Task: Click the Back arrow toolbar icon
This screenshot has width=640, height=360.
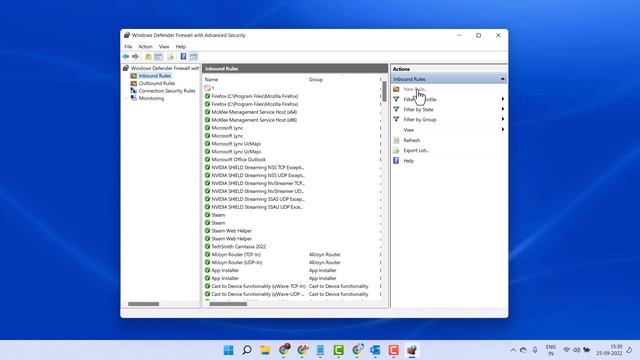Action: 126,56
